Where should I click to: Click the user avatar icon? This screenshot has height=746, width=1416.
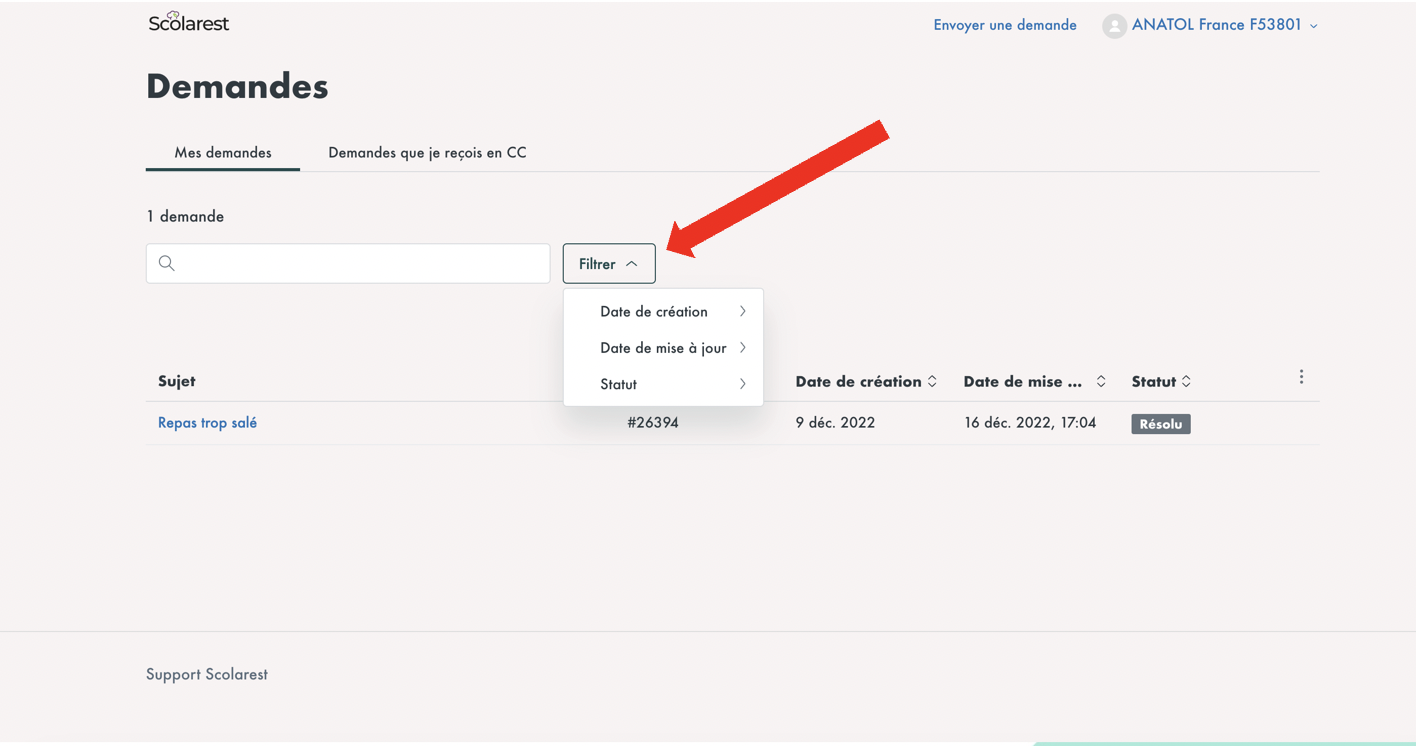(1114, 26)
